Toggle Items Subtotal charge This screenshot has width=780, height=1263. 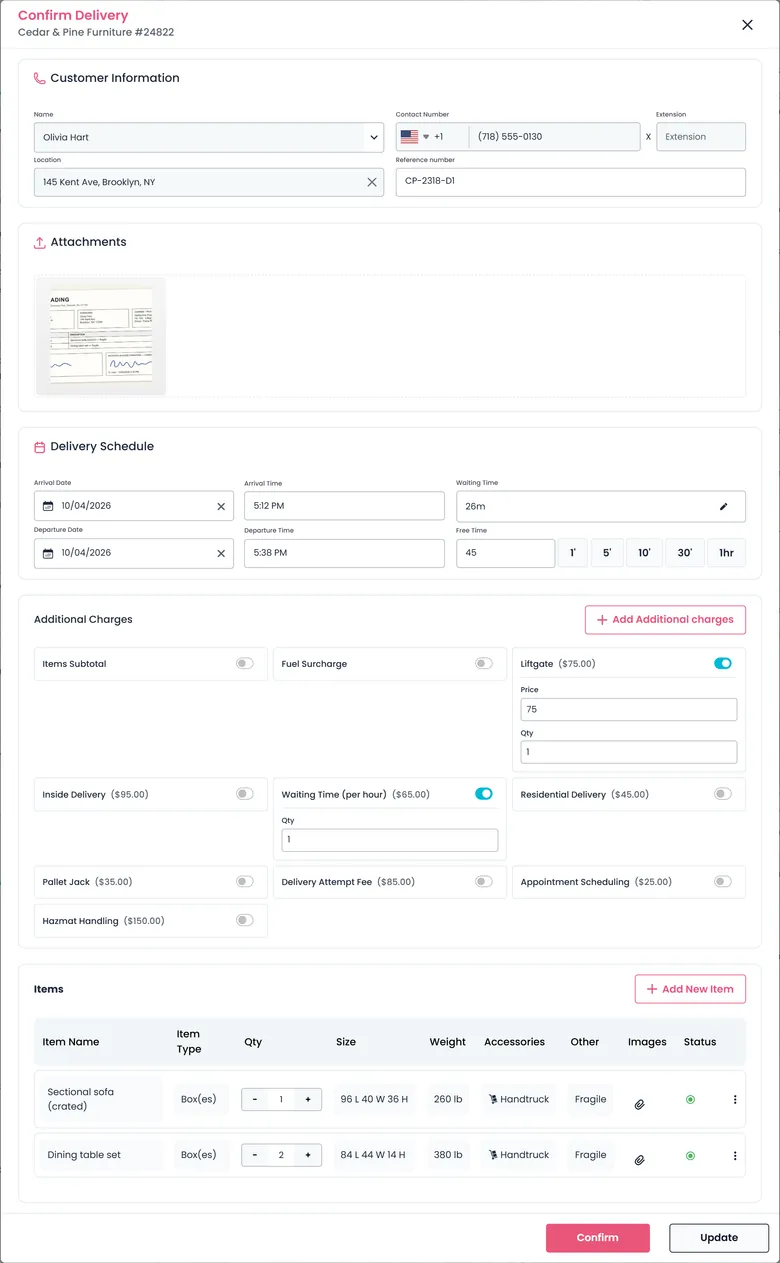pos(245,664)
